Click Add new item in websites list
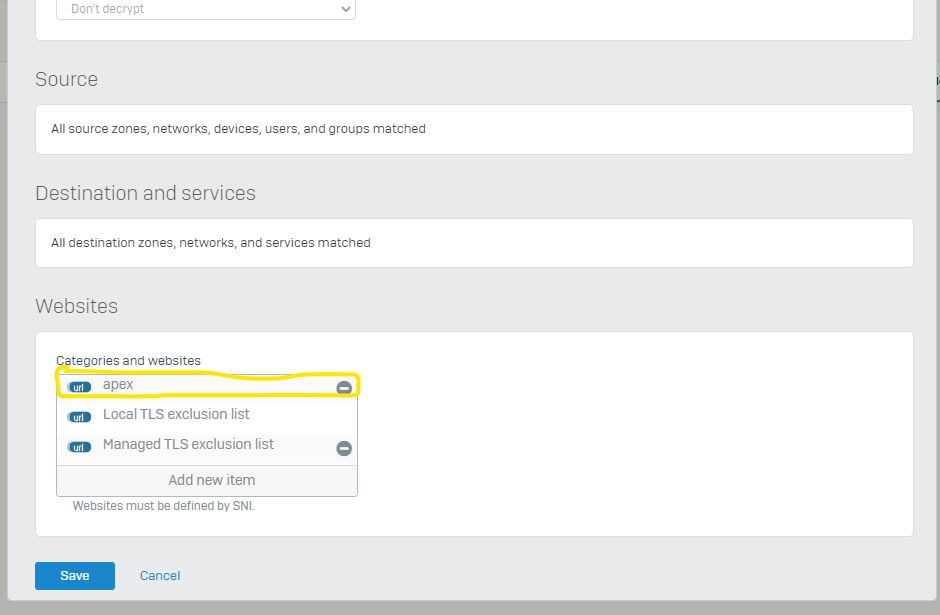The height and width of the screenshot is (615, 940). 212,480
